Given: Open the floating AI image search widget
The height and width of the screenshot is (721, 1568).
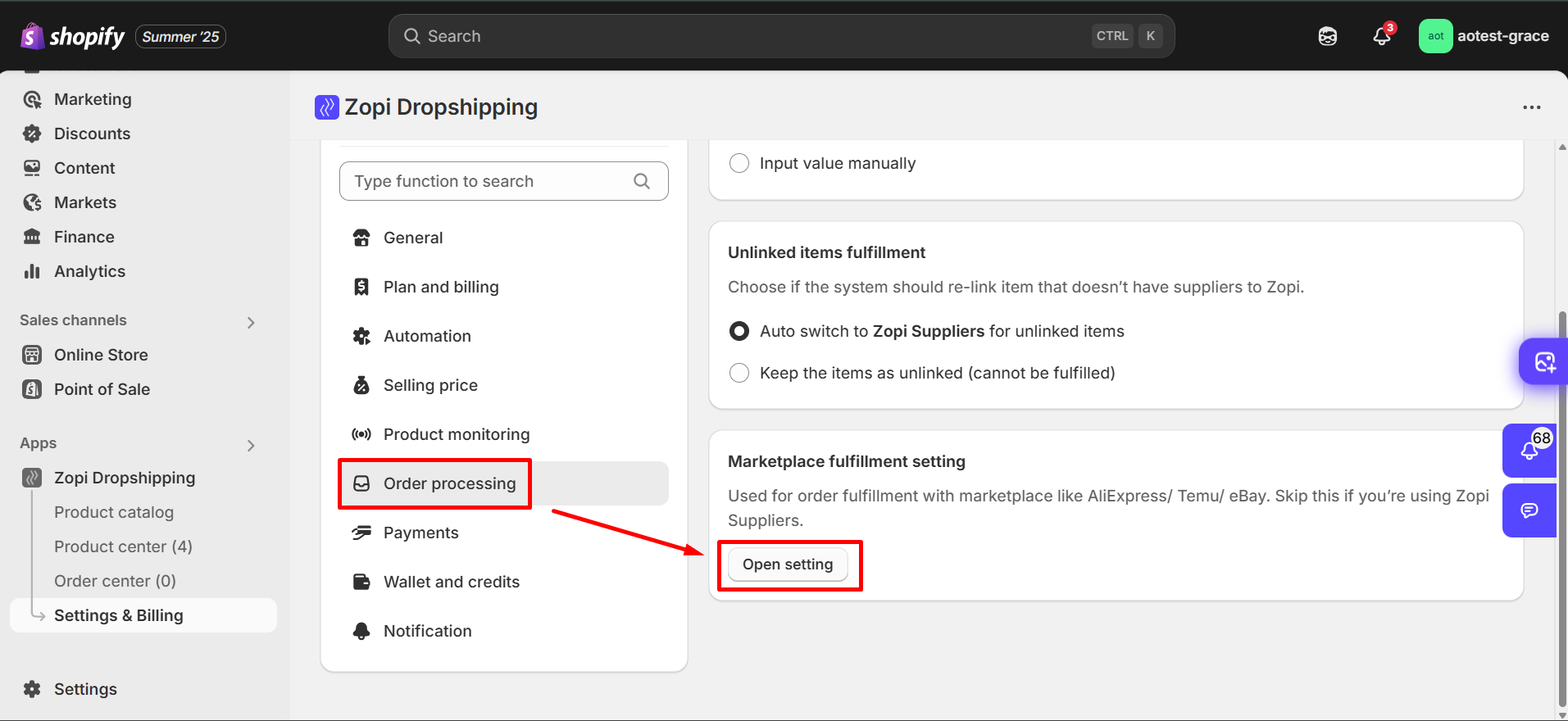Looking at the screenshot, I should tap(1543, 361).
